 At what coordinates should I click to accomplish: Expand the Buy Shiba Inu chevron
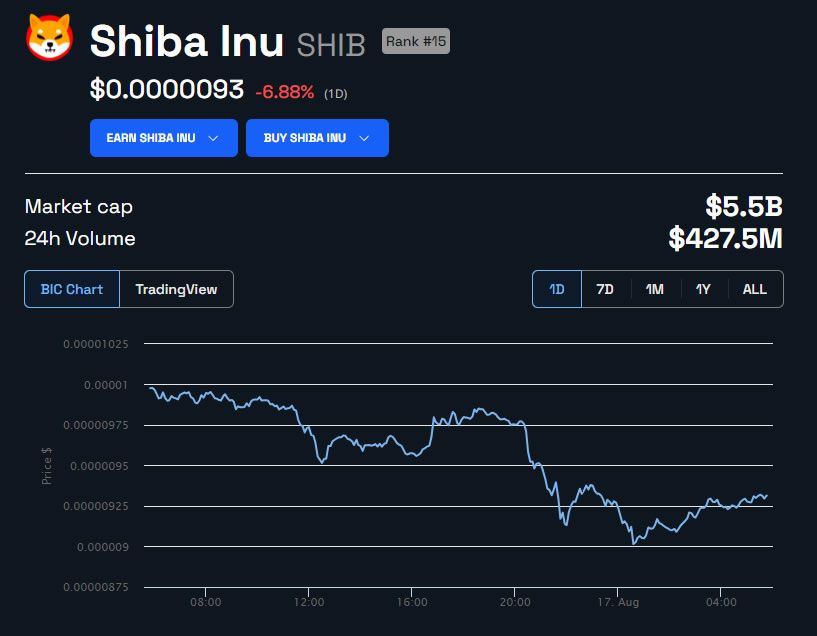pyautogui.click(x=364, y=138)
